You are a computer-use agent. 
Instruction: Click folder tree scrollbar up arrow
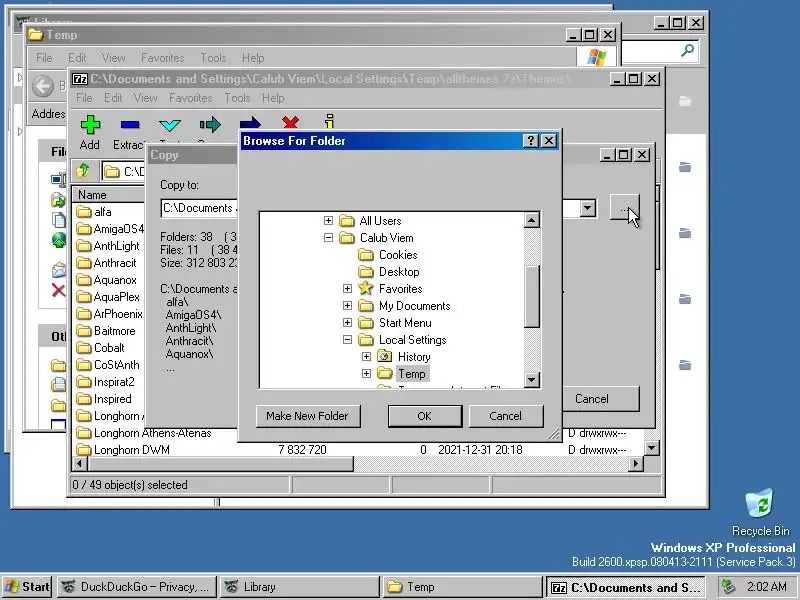pyautogui.click(x=531, y=220)
